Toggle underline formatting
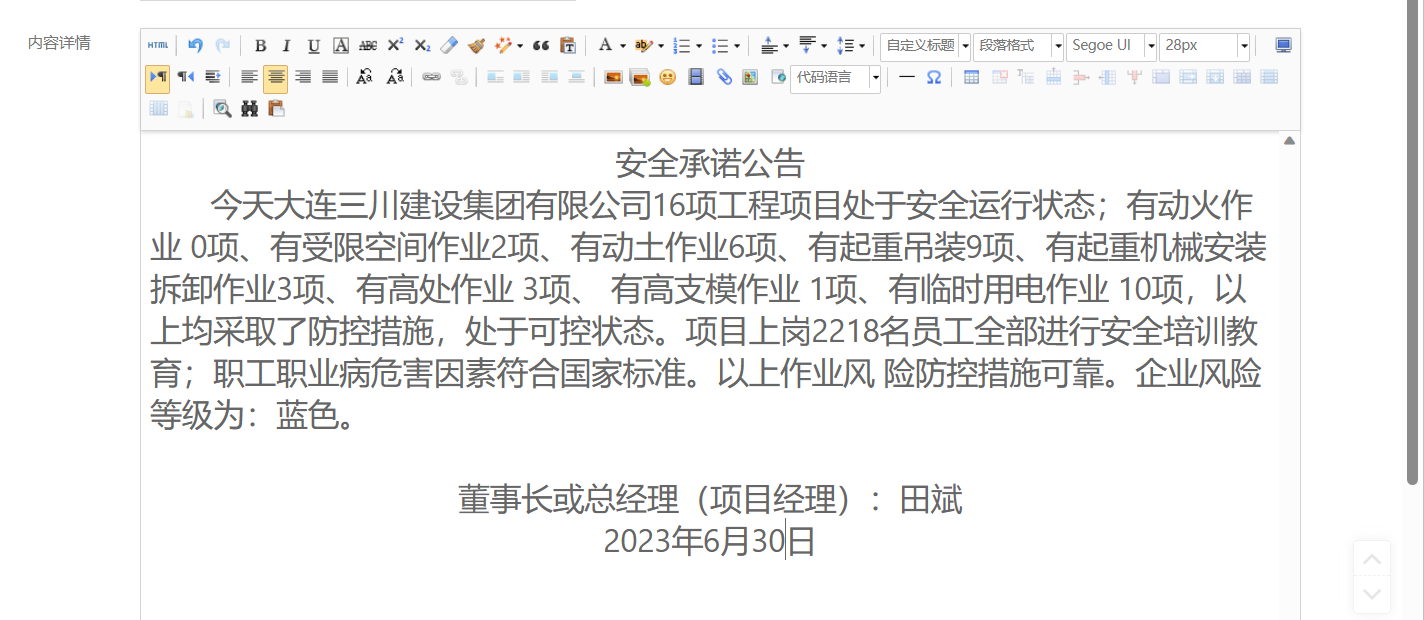The width and height of the screenshot is (1424, 620). click(314, 45)
